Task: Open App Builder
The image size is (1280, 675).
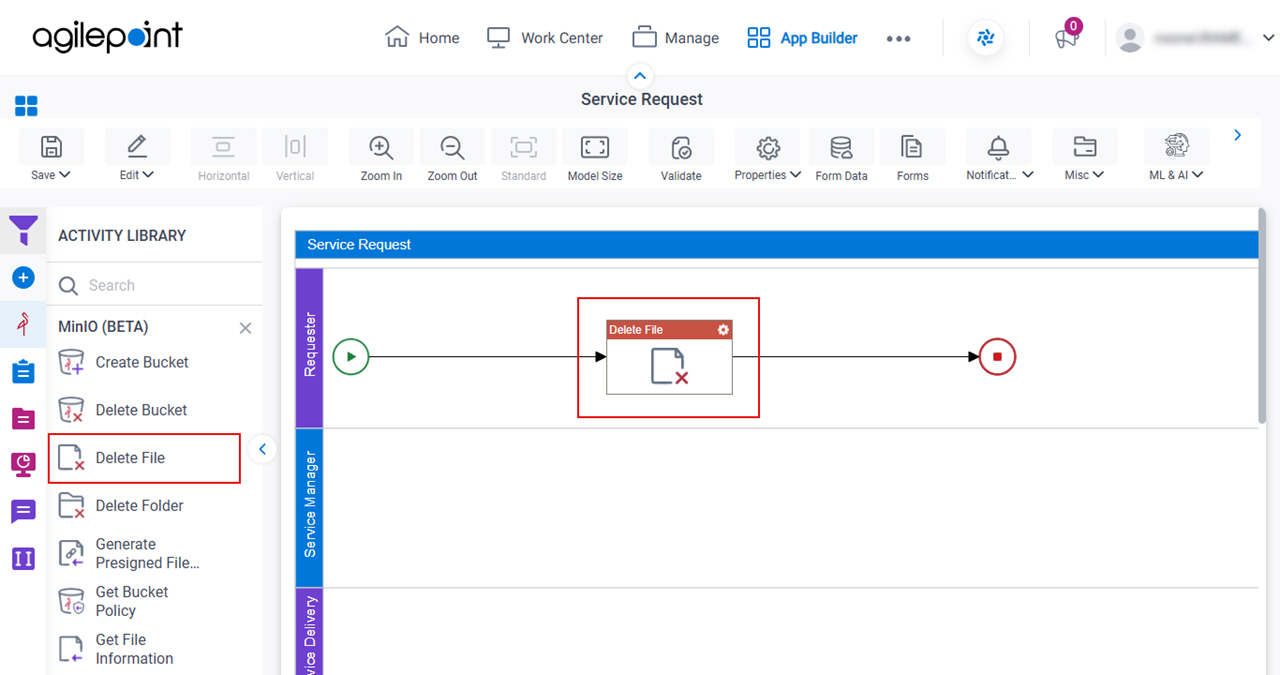Action: [802, 38]
